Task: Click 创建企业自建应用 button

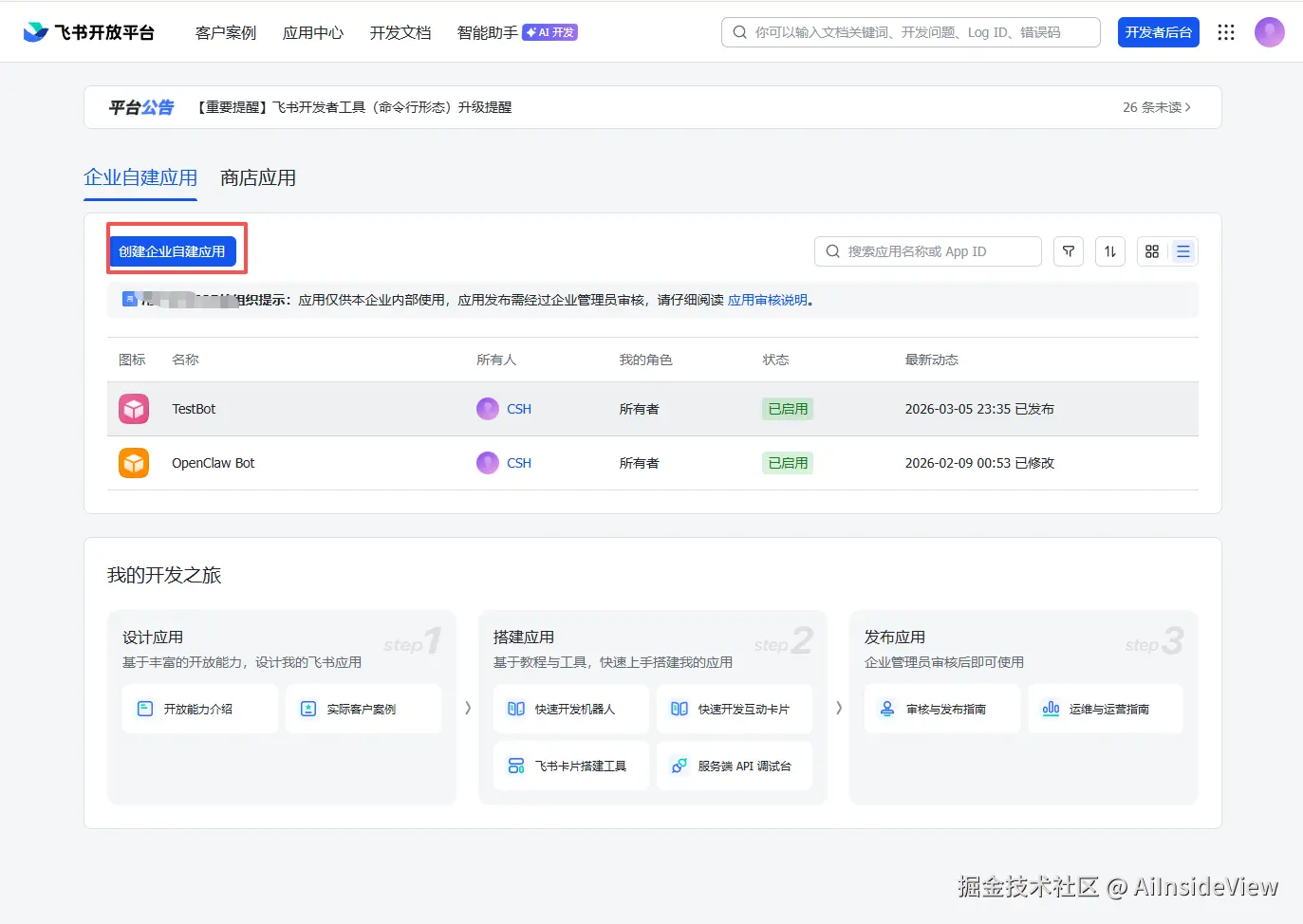Action: (172, 251)
